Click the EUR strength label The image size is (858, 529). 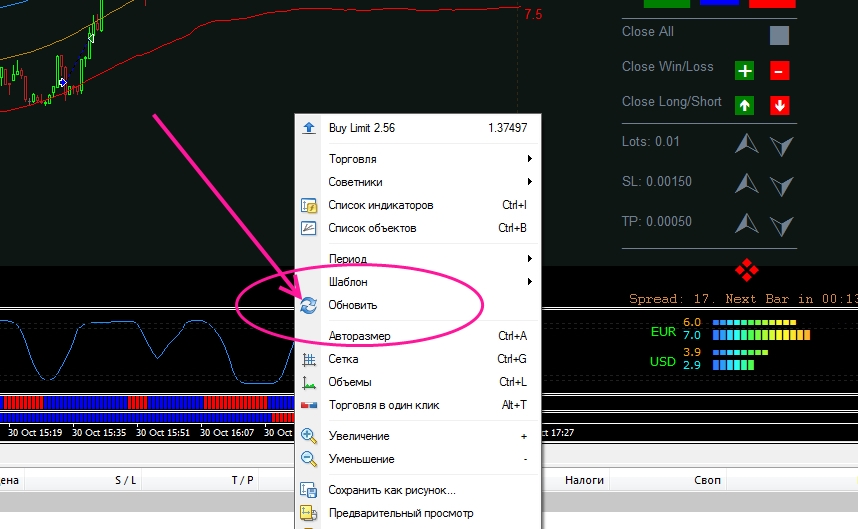point(663,332)
